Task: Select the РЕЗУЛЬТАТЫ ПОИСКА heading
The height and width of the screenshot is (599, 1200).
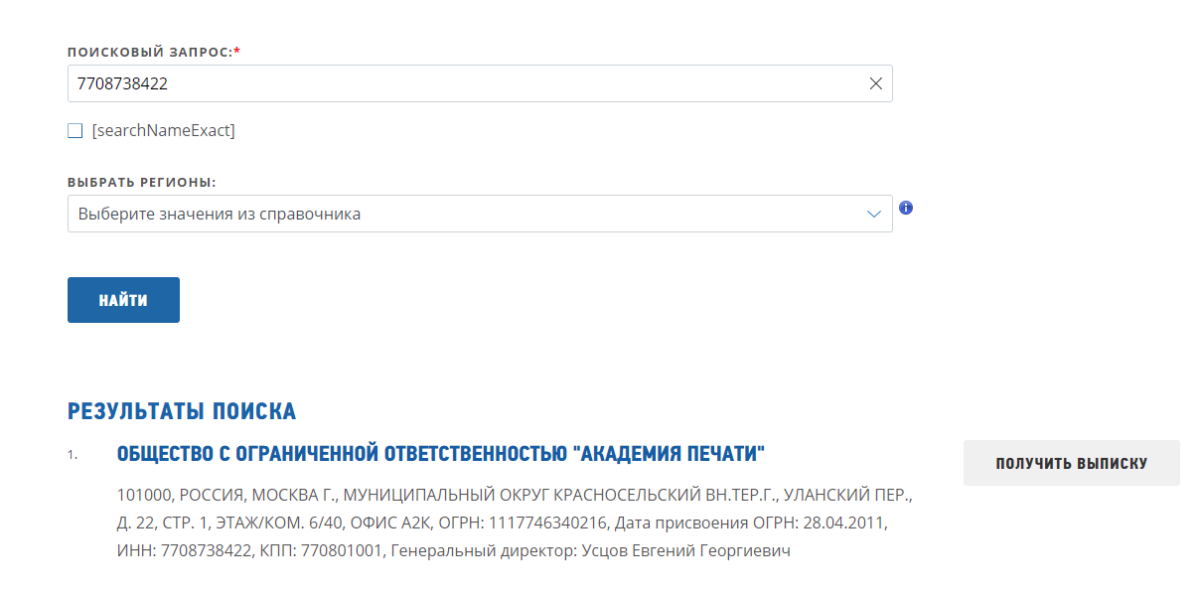Action: [x=182, y=411]
